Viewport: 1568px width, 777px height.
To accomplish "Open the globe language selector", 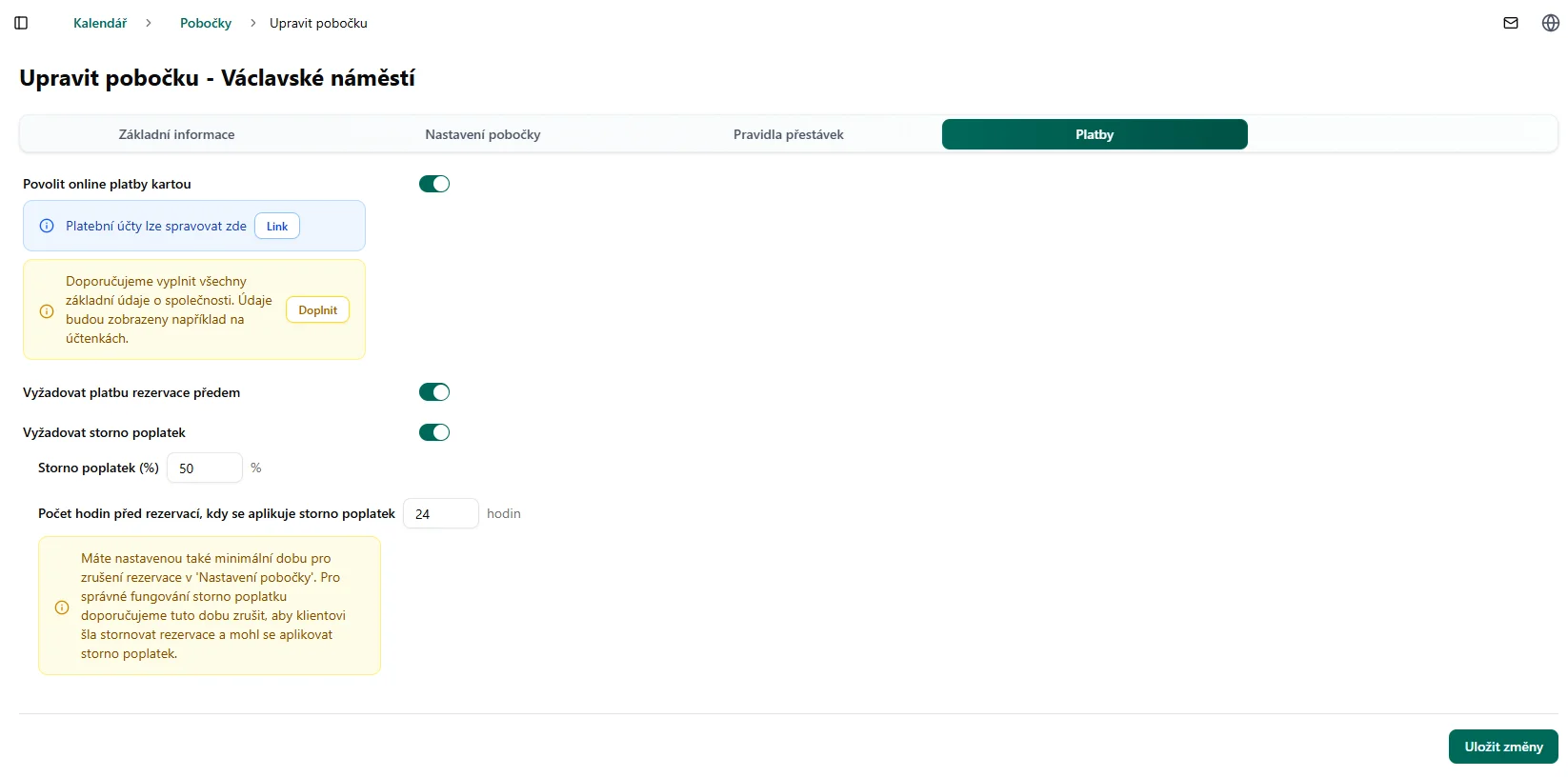I will point(1550,23).
